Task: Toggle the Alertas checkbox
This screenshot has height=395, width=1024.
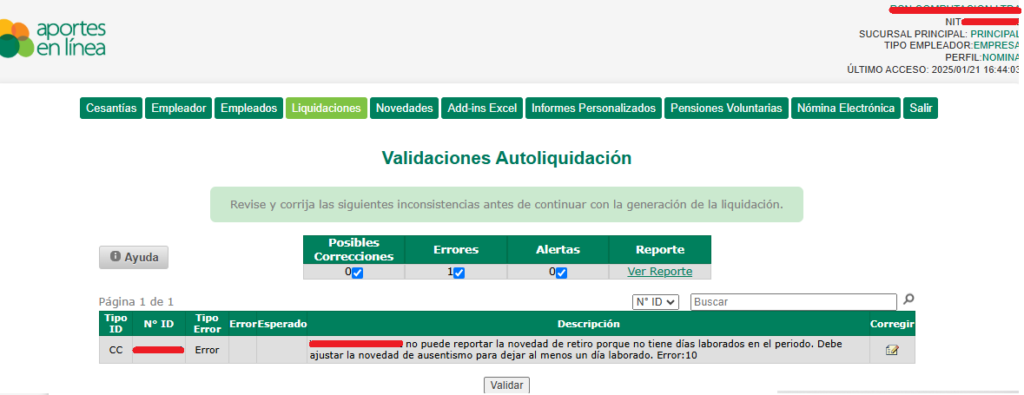Action: (x=561, y=273)
